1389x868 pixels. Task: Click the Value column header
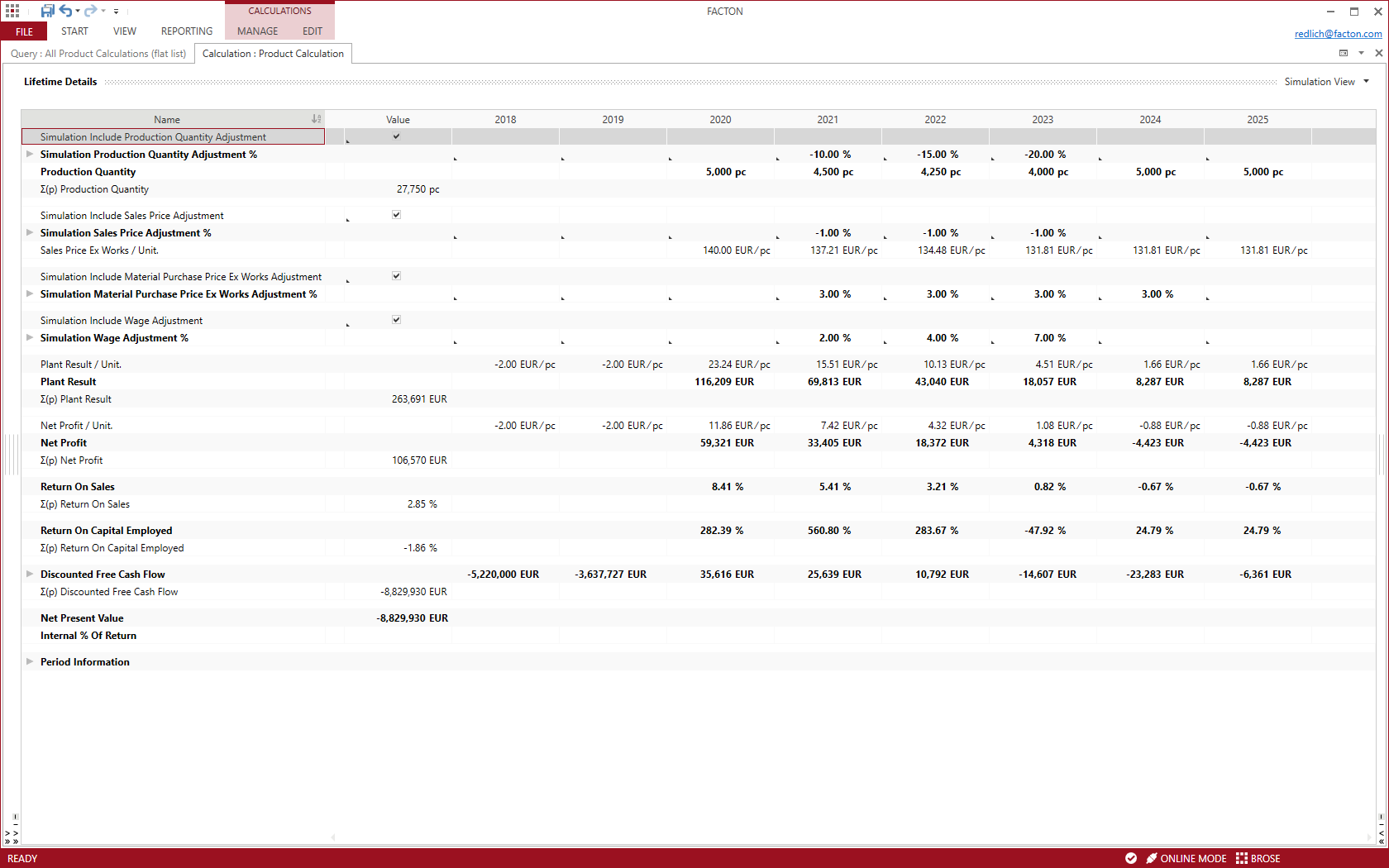398,120
